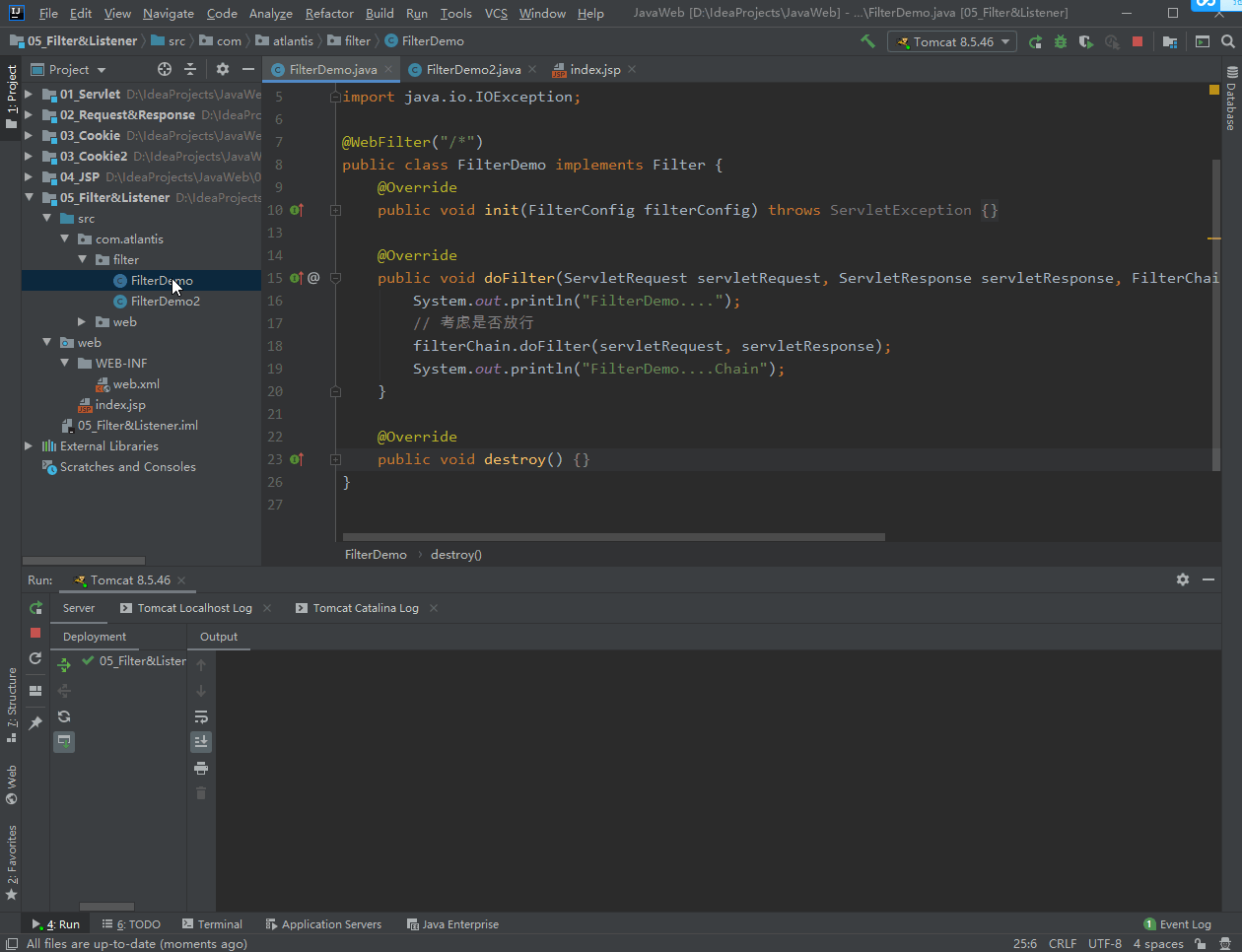This screenshot has width=1242, height=952.
Task: Collapse the WEB-INF folder
Action: click(64, 364)
